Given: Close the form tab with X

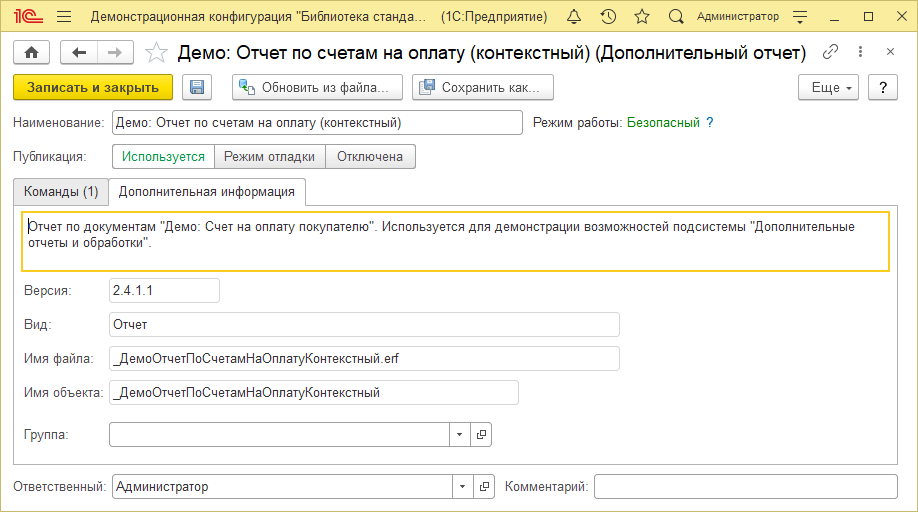Looking at the screenshot, I should (x=890, y=52).
